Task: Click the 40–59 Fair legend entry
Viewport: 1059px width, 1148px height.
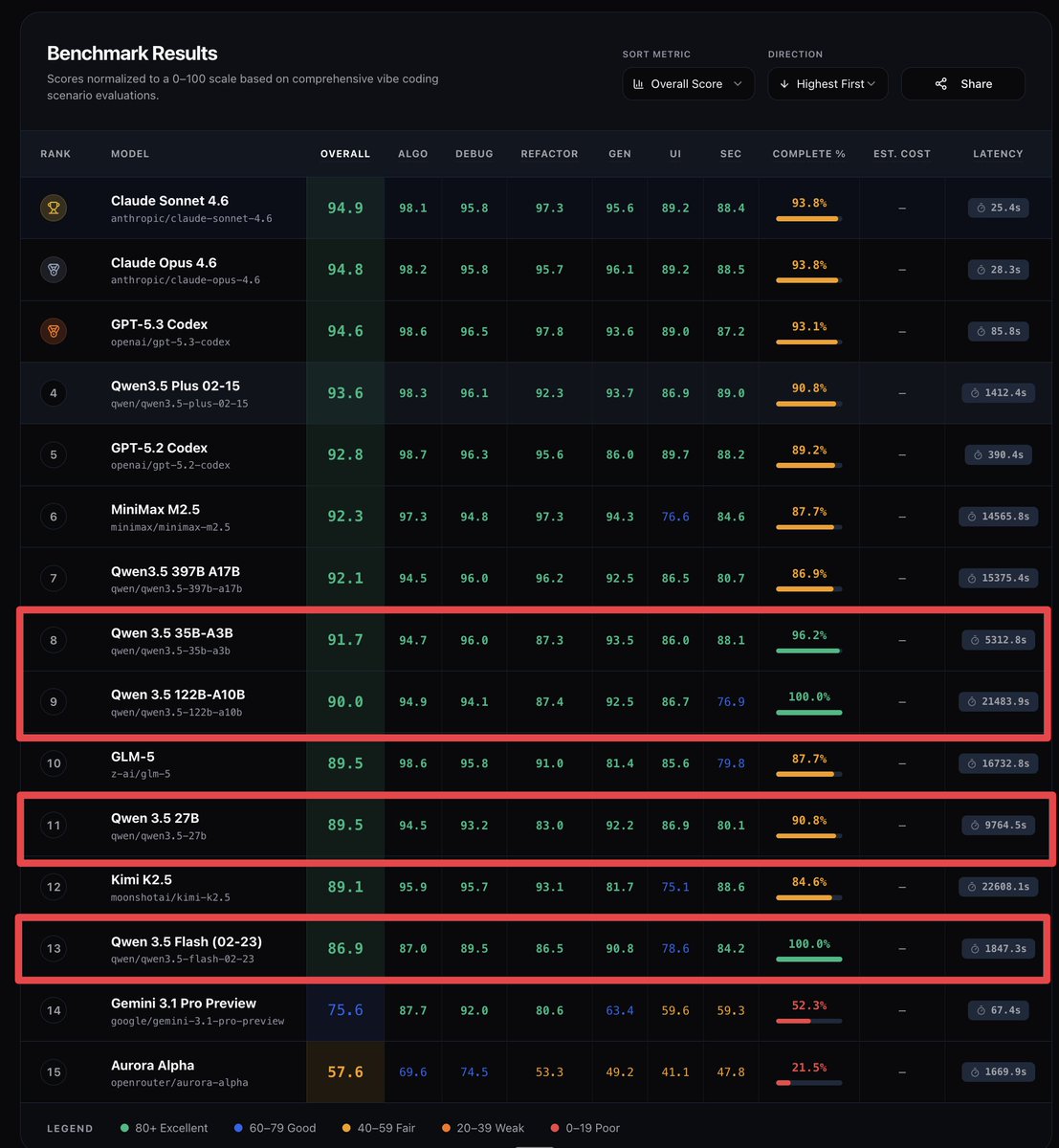Action: (x=379, y=1128)
